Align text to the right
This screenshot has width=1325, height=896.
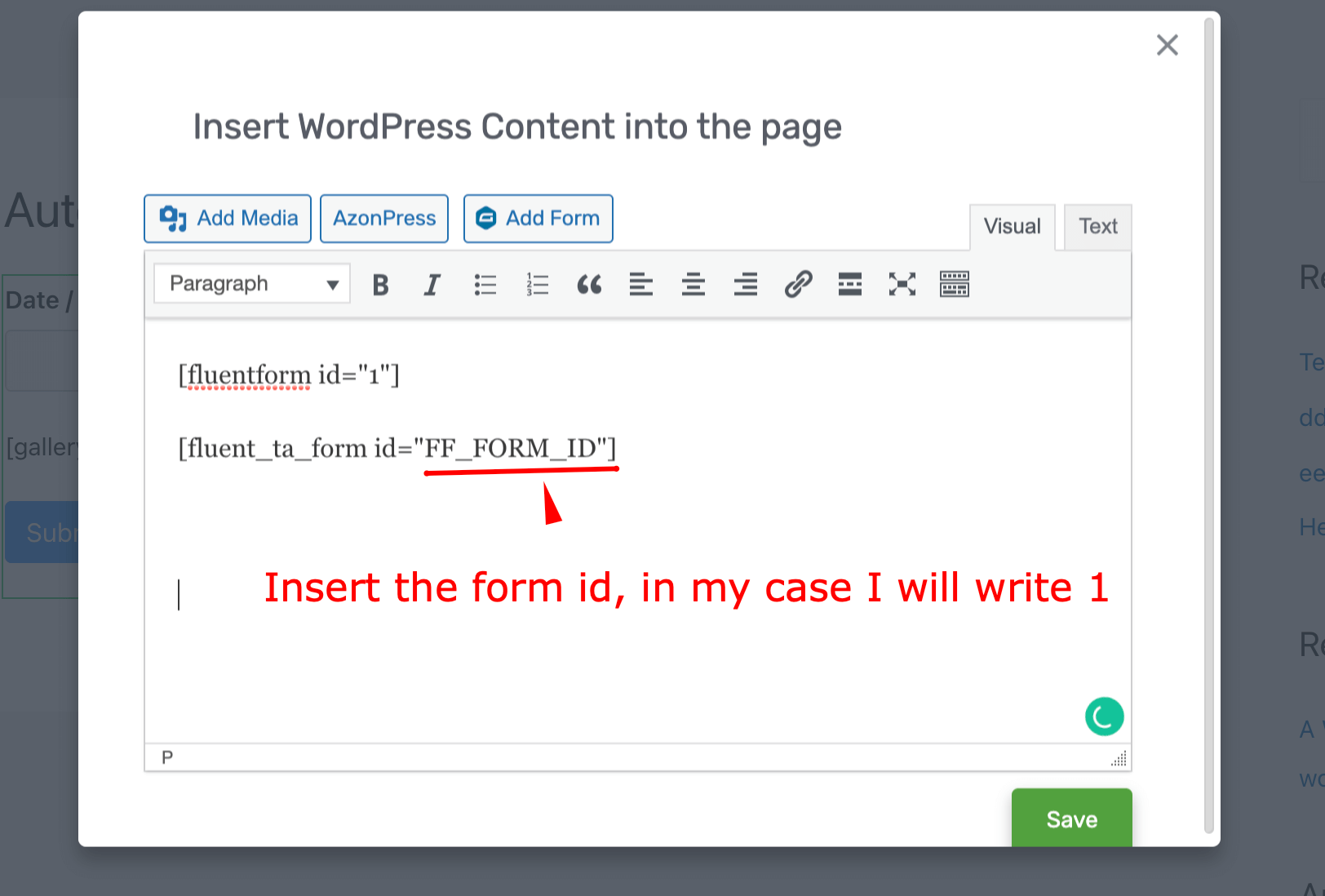746,285
